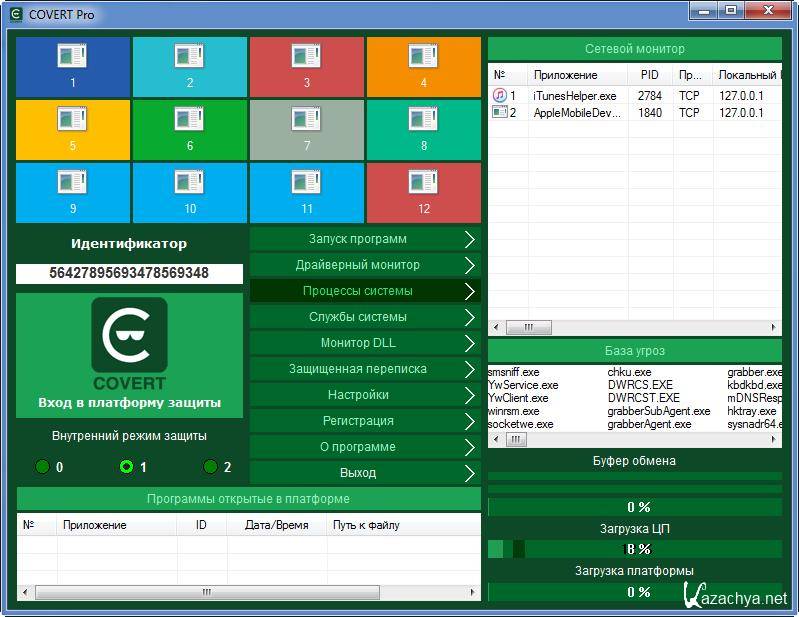Viewport: 799px width, 617px height.
Task: Click Вход в платформу защиты
Action: (x=129, y=403)
